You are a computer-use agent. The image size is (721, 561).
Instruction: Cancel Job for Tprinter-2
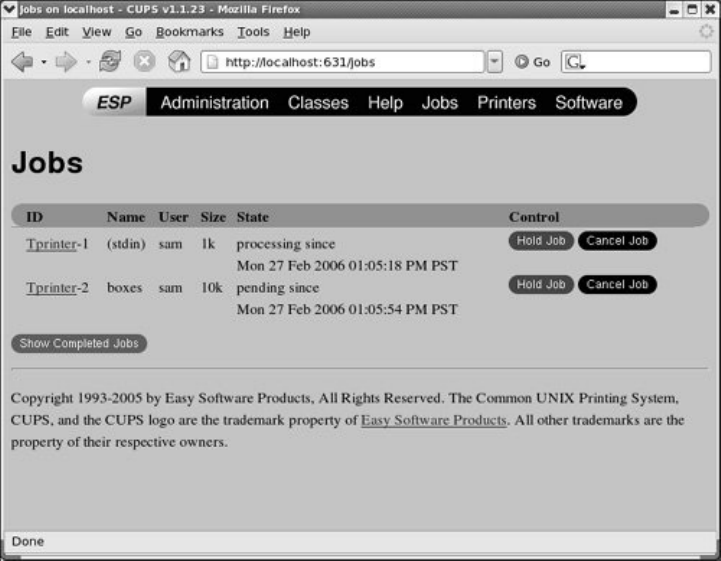(x=617, y=284)
